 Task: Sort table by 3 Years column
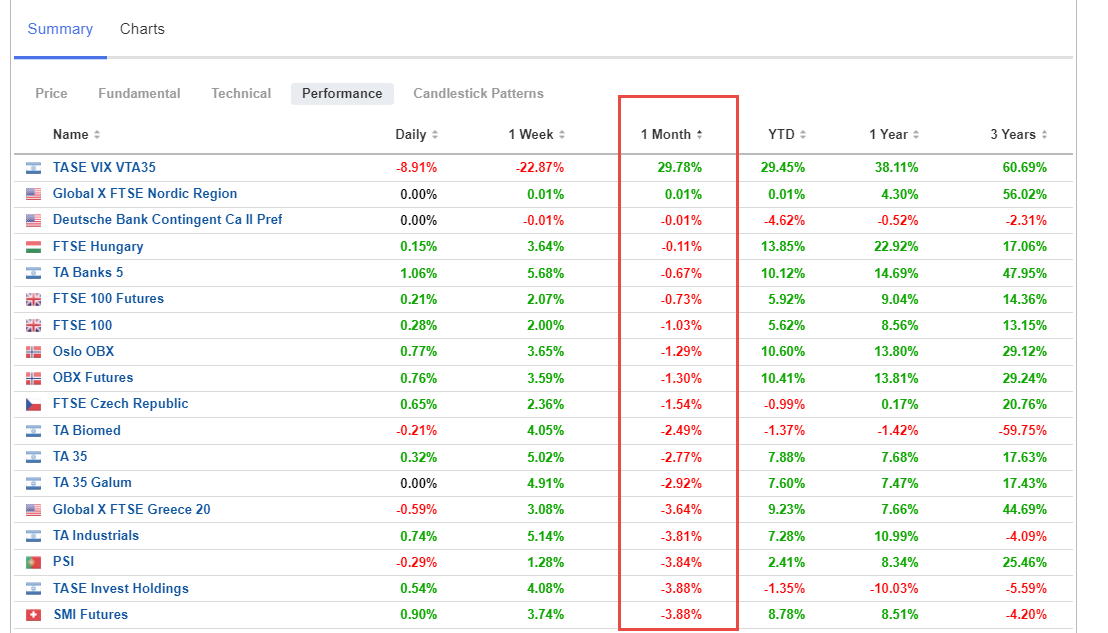(1018, 134)
